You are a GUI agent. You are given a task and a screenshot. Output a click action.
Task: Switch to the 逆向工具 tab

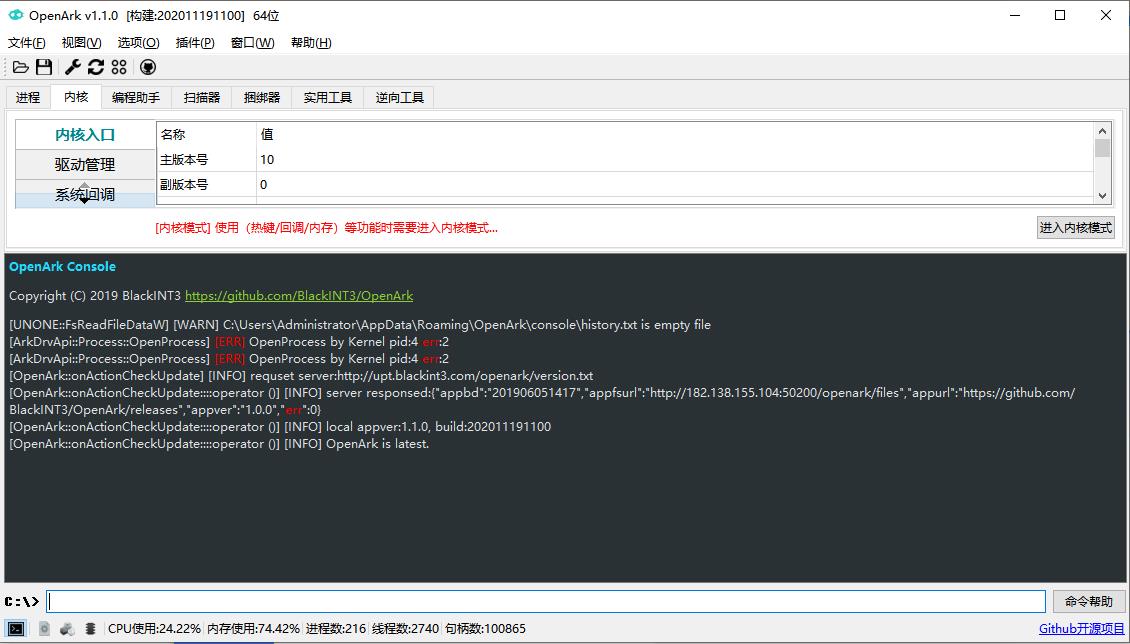pyautogui.click(x=400, y=97)
